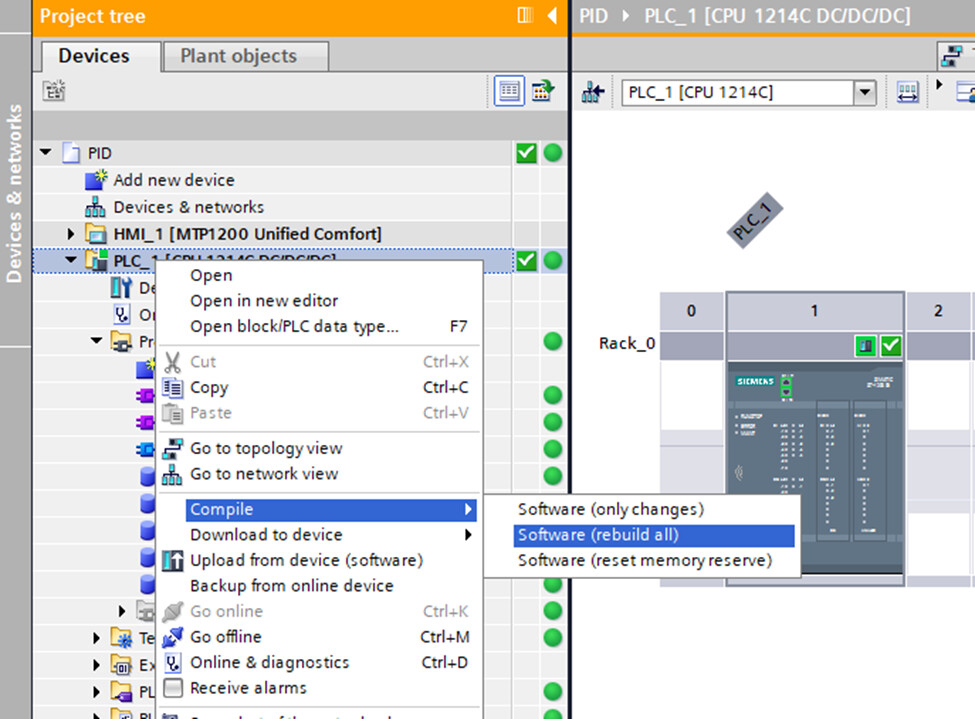Click the Copy icon in context menu

172,387
